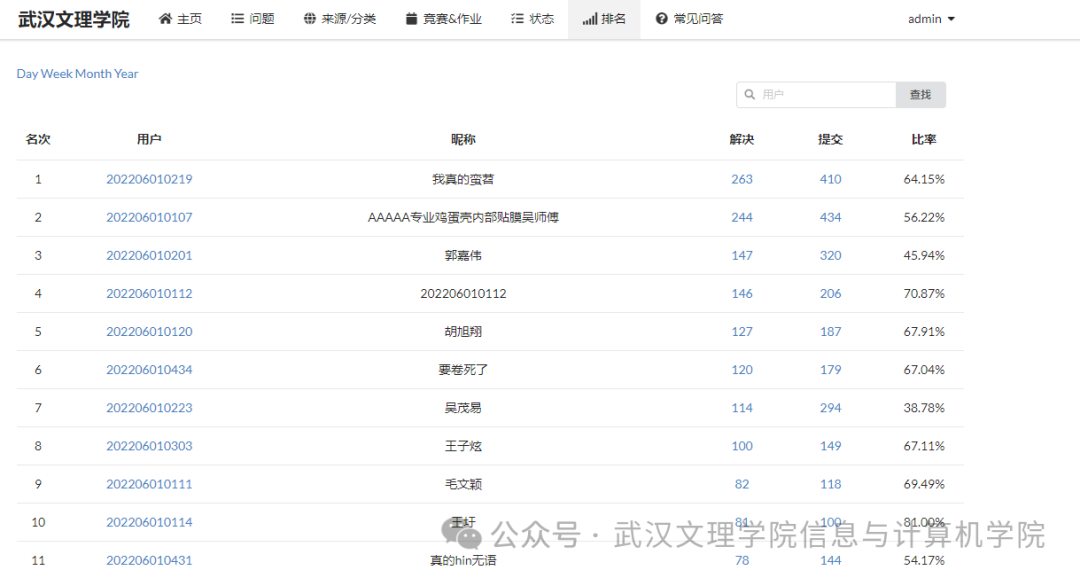Show Year ranking

[x=127, y=74]
